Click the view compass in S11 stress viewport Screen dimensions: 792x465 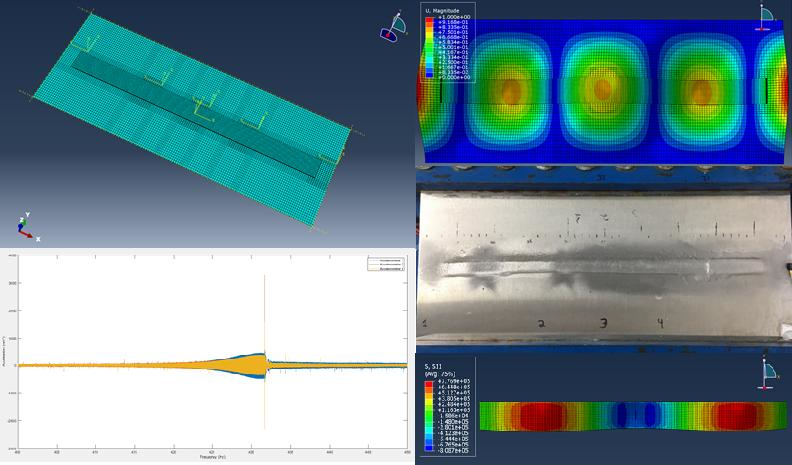pyautogui.click(x=768, y=374)
